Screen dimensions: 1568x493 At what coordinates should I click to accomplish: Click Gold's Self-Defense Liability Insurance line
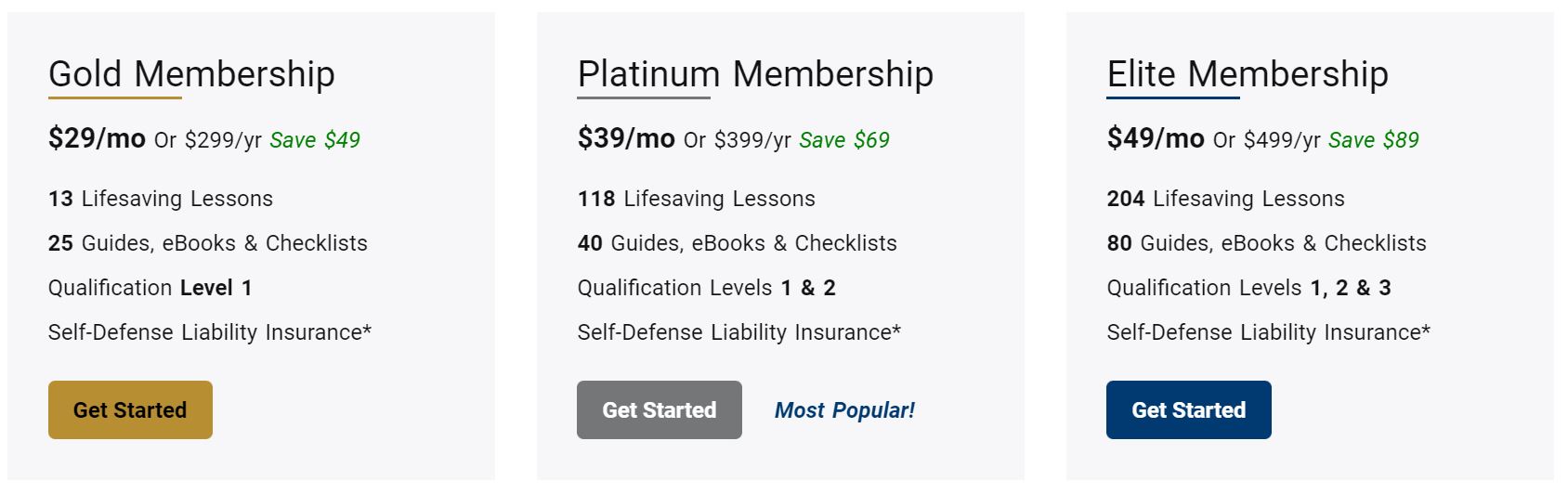pyautogui.click(x=210, y=332)
